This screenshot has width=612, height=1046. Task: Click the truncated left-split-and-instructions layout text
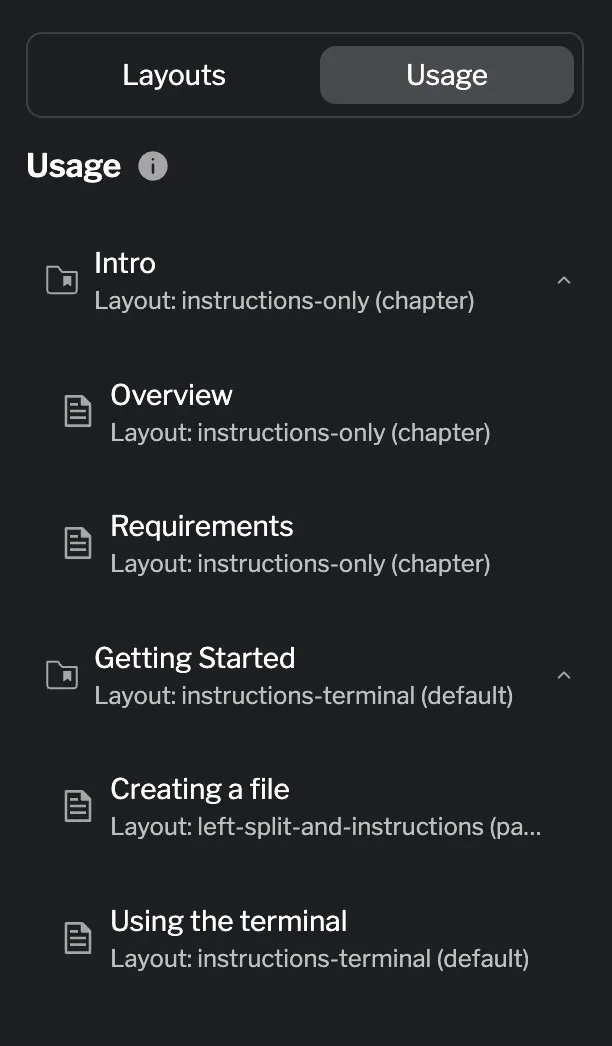(330, 826)
